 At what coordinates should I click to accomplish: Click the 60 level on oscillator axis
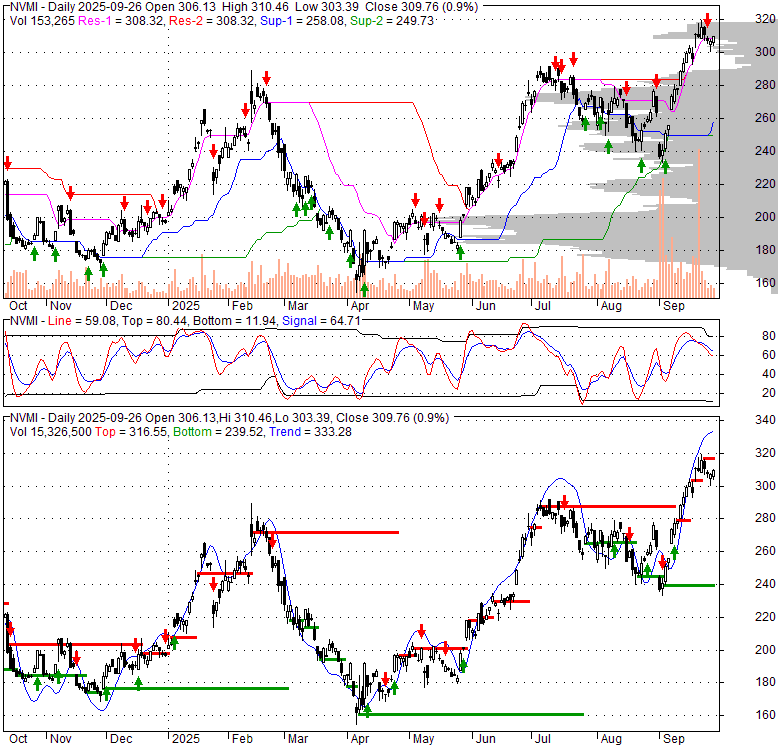[x=769, y=355]
